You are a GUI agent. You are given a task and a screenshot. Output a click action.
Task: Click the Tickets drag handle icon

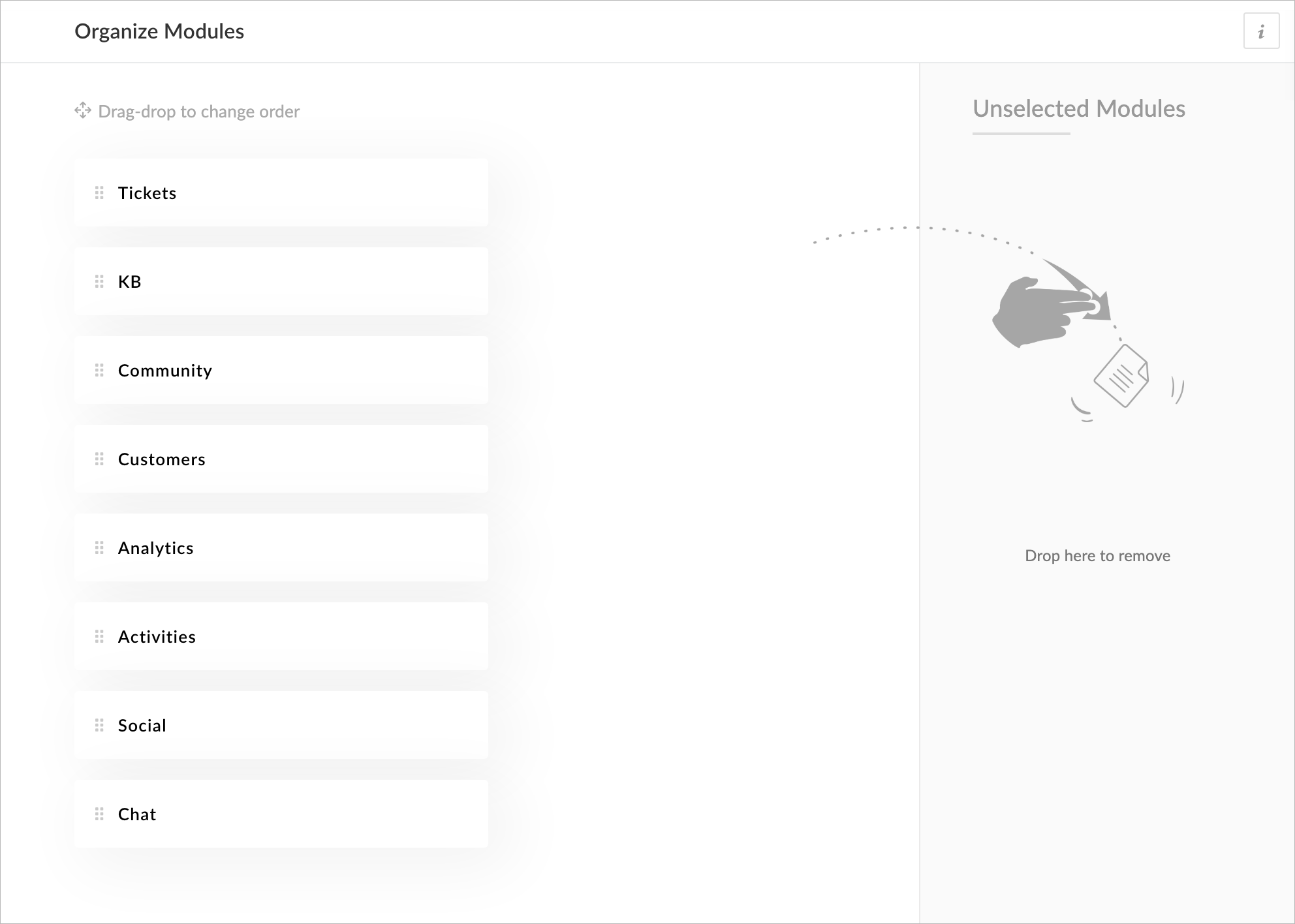click(x=99, y=192)
